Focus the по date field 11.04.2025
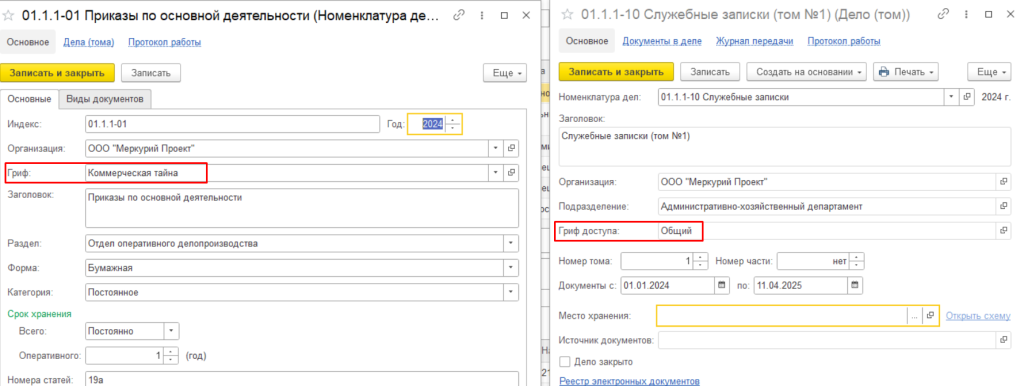The height and width of the screenshot is (386, 1024). click(x=801, y=285)
